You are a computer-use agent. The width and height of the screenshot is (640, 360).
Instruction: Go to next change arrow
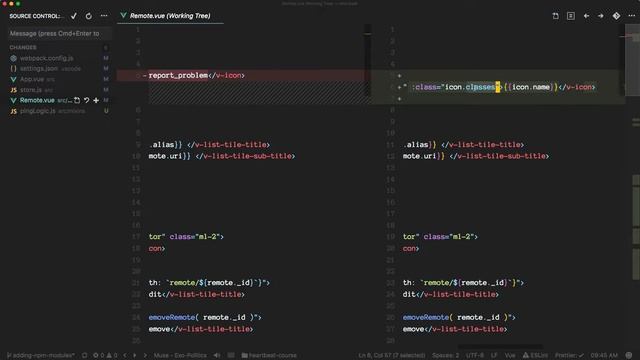click(x=601, y=16)
